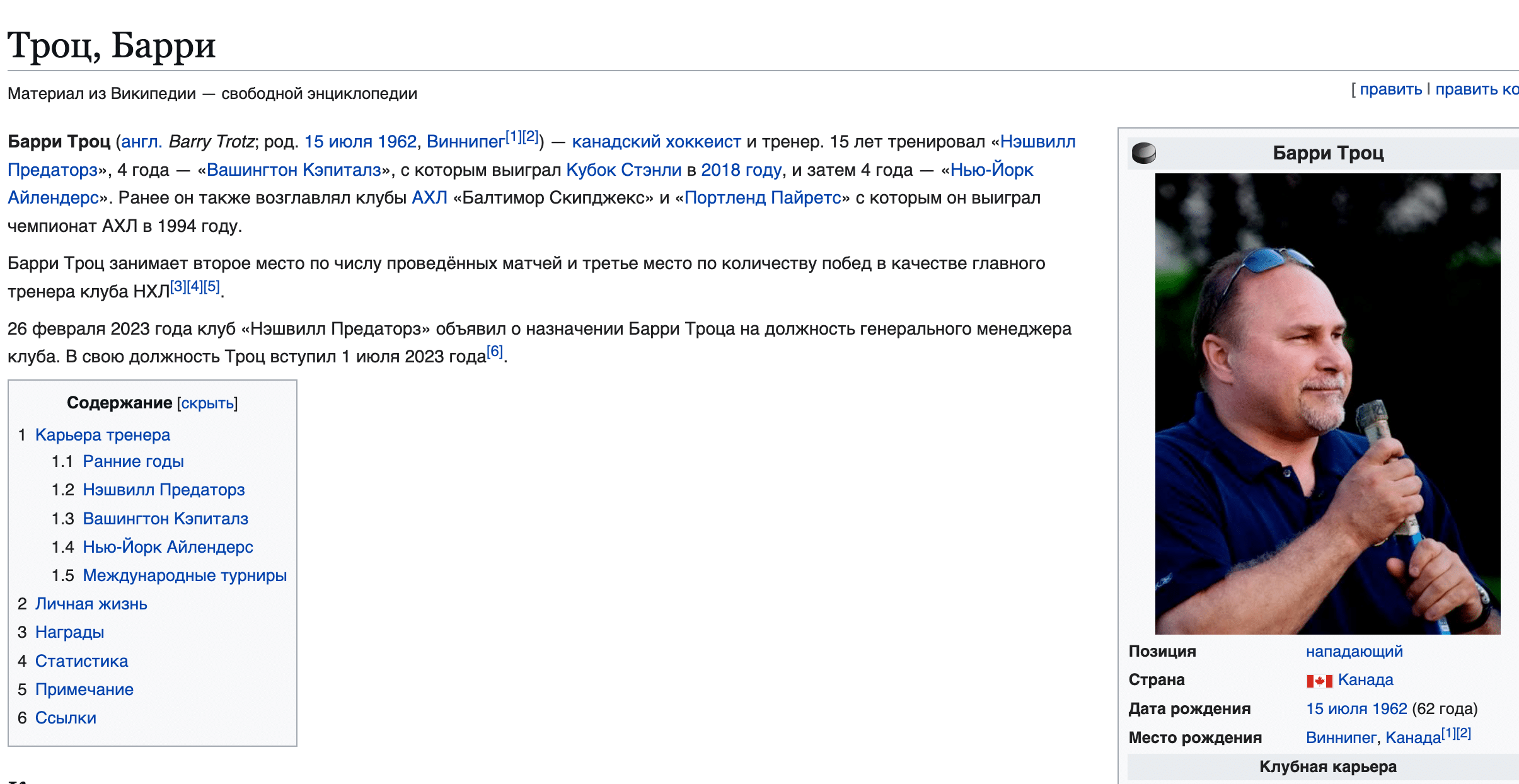Jump to Вашингтон Кэпиталз contents entry
The image size is (1519, 784).
pos(165,519)
